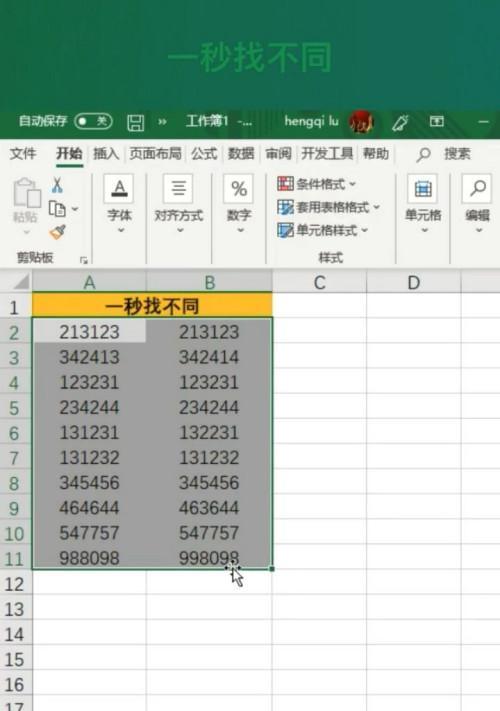Click the hengqi lu account avatar
500x711 pixels.
coord(361,122)
